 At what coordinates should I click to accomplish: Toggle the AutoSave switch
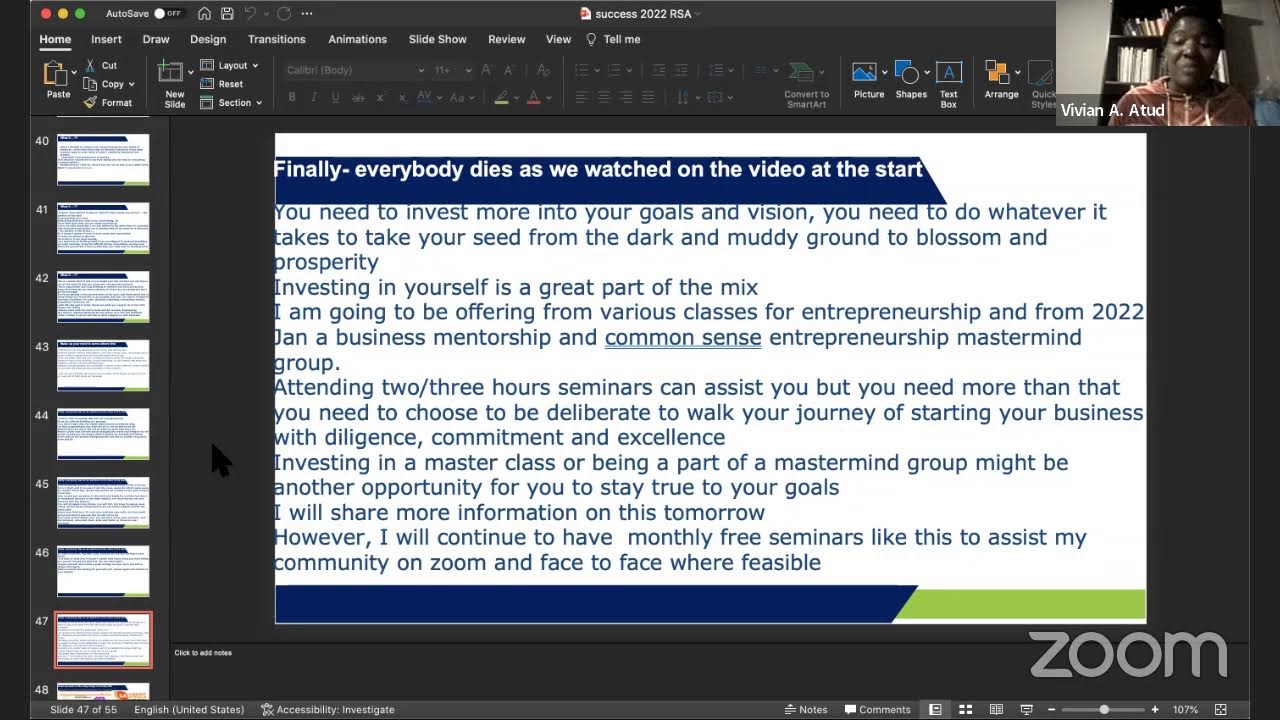[167, 14]
